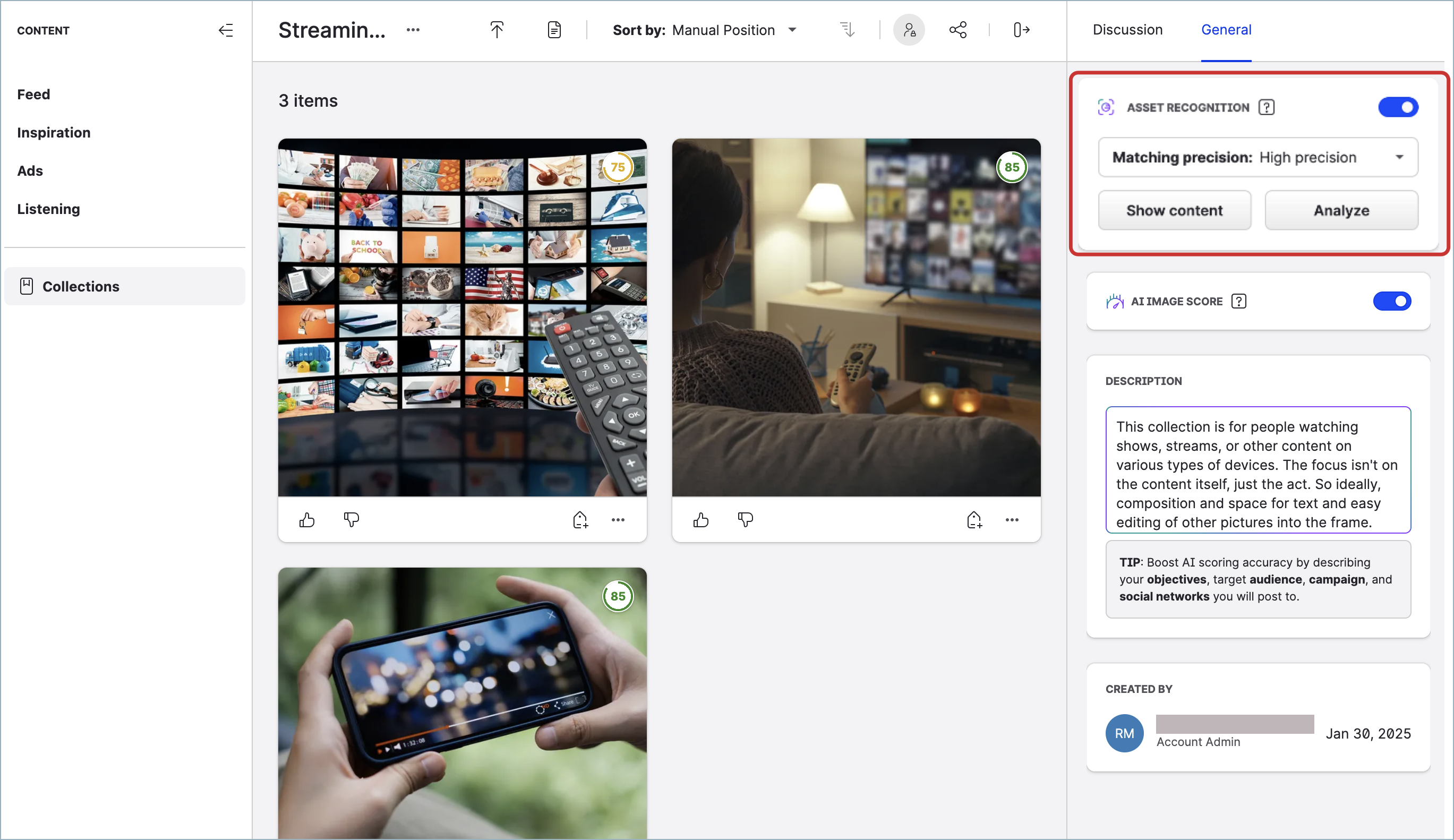Click the upload arrow icon in toolbar
Image resolution: width=1454 pixels, height=840 pixels.
pyautogui.click(x=497, y=30)
